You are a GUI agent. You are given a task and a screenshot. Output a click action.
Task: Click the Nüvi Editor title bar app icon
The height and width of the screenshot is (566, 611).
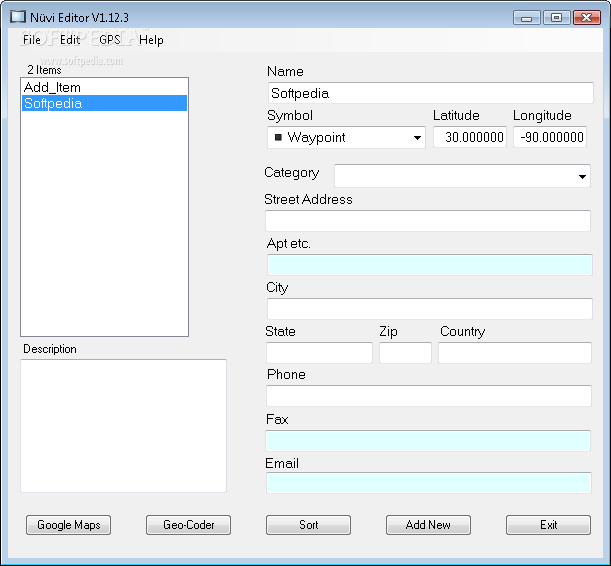(18, 17)
